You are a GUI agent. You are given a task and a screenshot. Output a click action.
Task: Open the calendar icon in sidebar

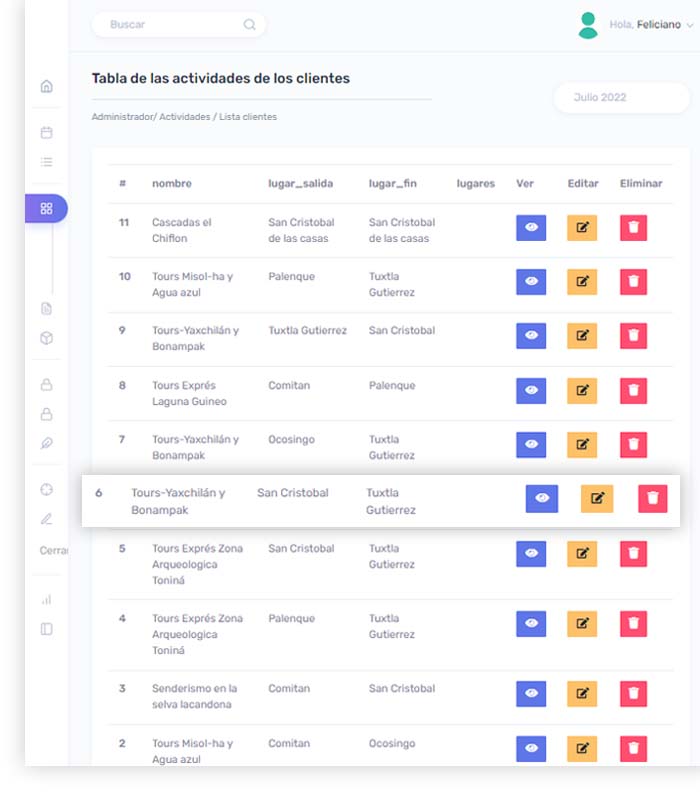(46, 132)
